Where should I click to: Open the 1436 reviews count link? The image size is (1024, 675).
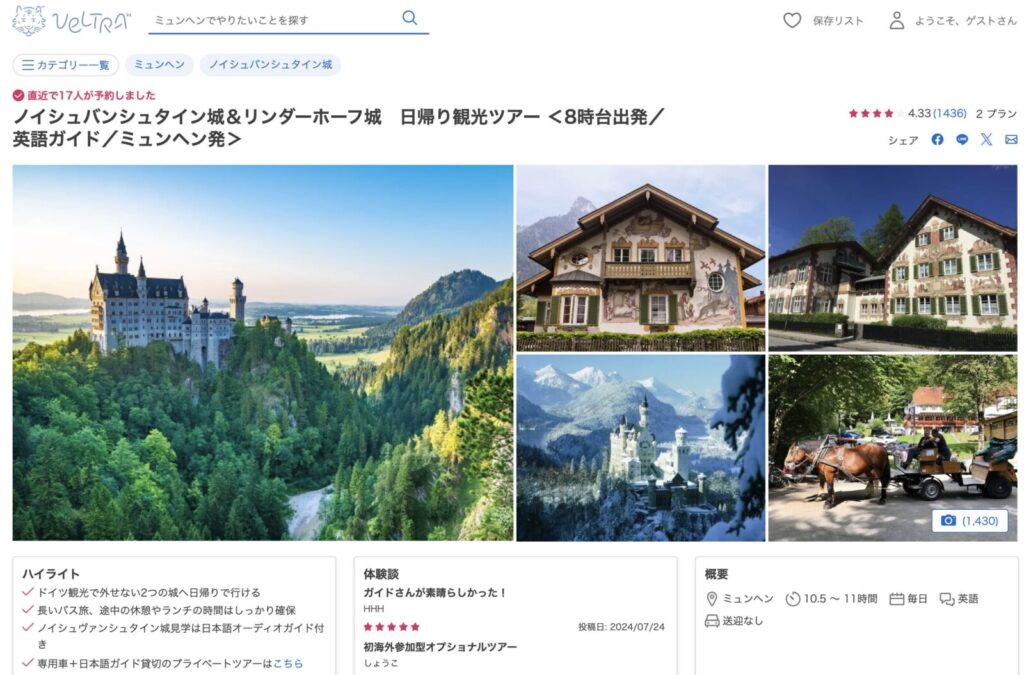tap(950, 114)
